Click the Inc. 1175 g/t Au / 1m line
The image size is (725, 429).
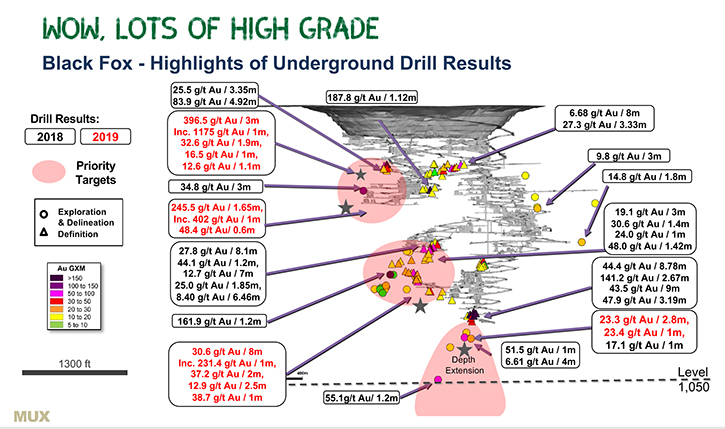click(221, 132)
